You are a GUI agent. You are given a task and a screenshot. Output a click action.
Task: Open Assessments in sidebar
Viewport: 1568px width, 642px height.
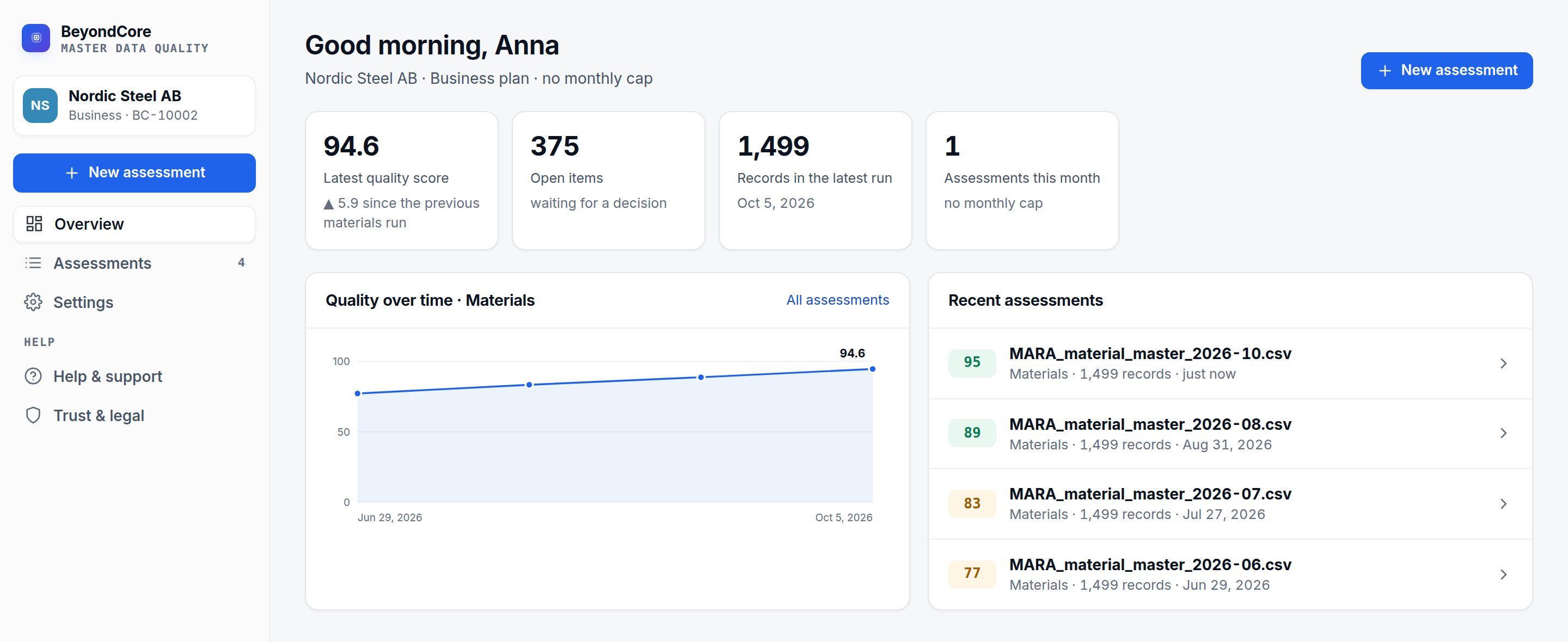tap(134, 263)
